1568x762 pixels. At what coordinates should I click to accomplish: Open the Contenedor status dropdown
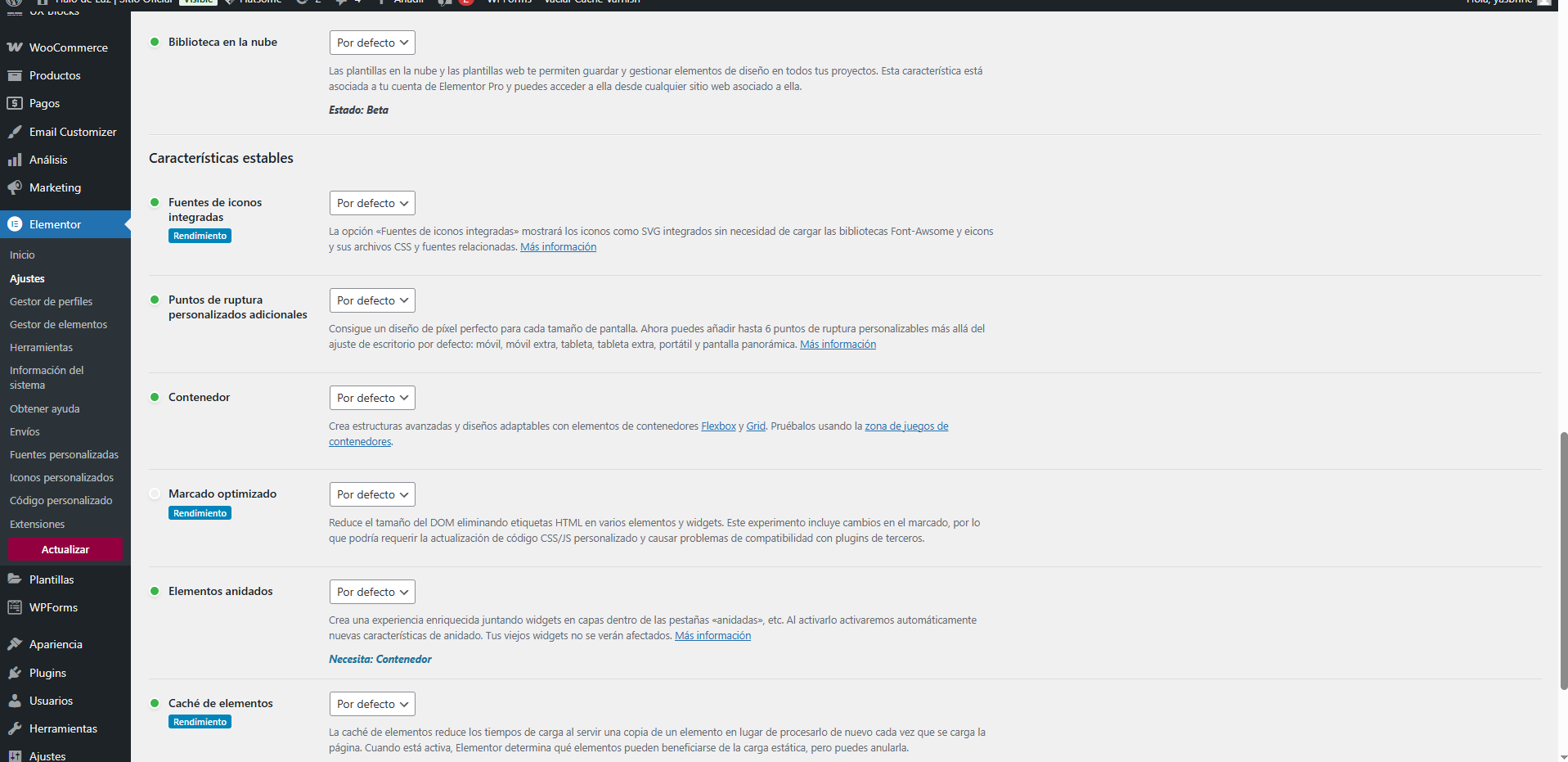pyautogui.click(x=372, y=398)
